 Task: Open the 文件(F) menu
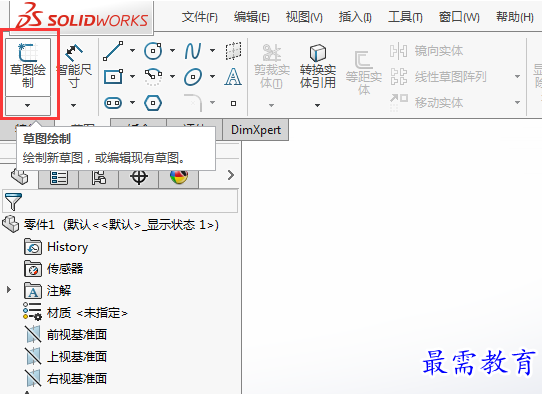[200, 17]
